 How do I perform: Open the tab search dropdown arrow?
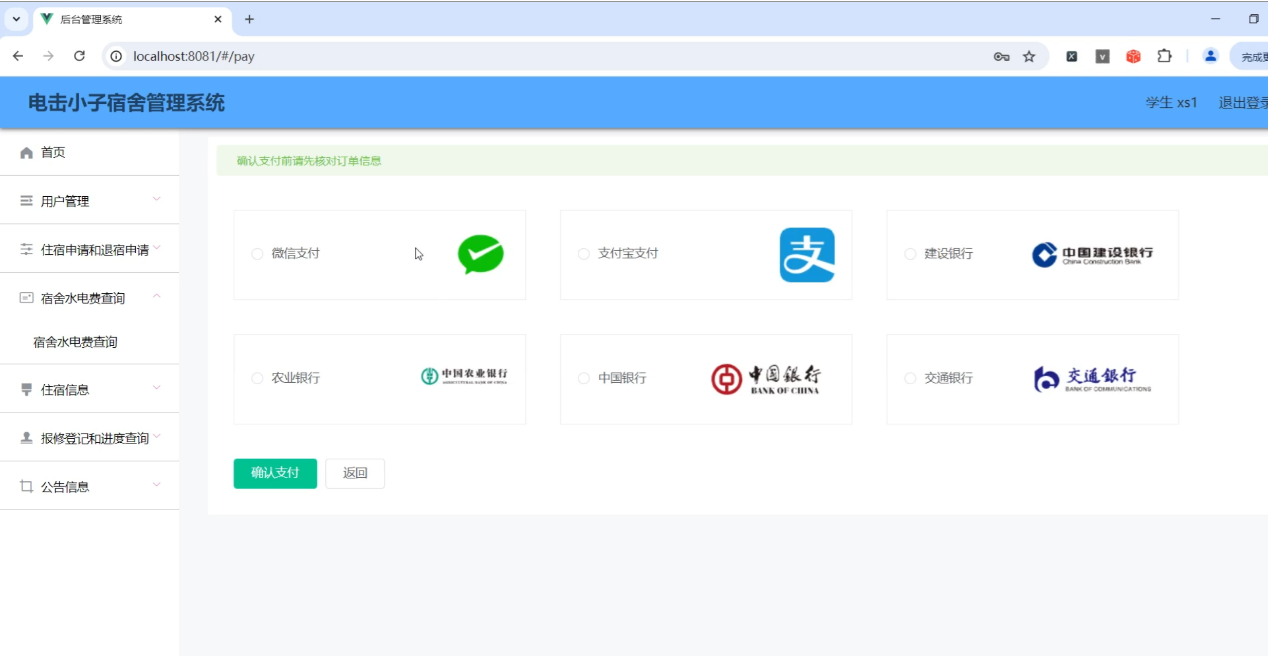(16, 19)
